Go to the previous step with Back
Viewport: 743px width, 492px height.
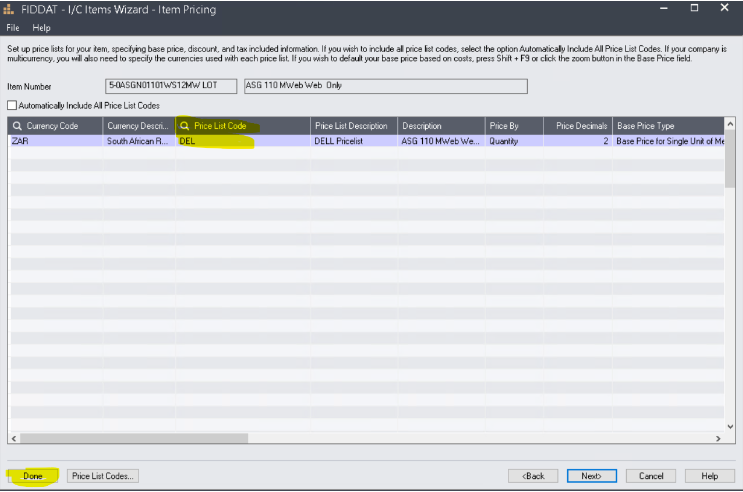(x=533, y=476)
